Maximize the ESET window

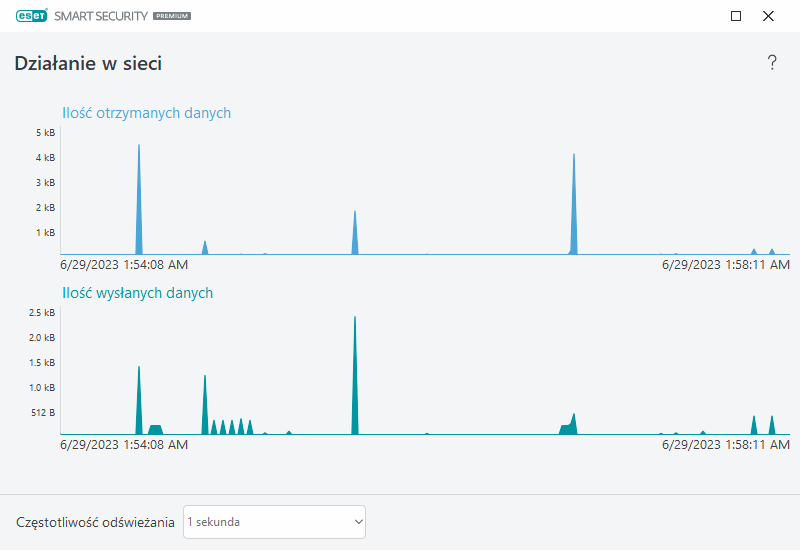tap(736, 16)
